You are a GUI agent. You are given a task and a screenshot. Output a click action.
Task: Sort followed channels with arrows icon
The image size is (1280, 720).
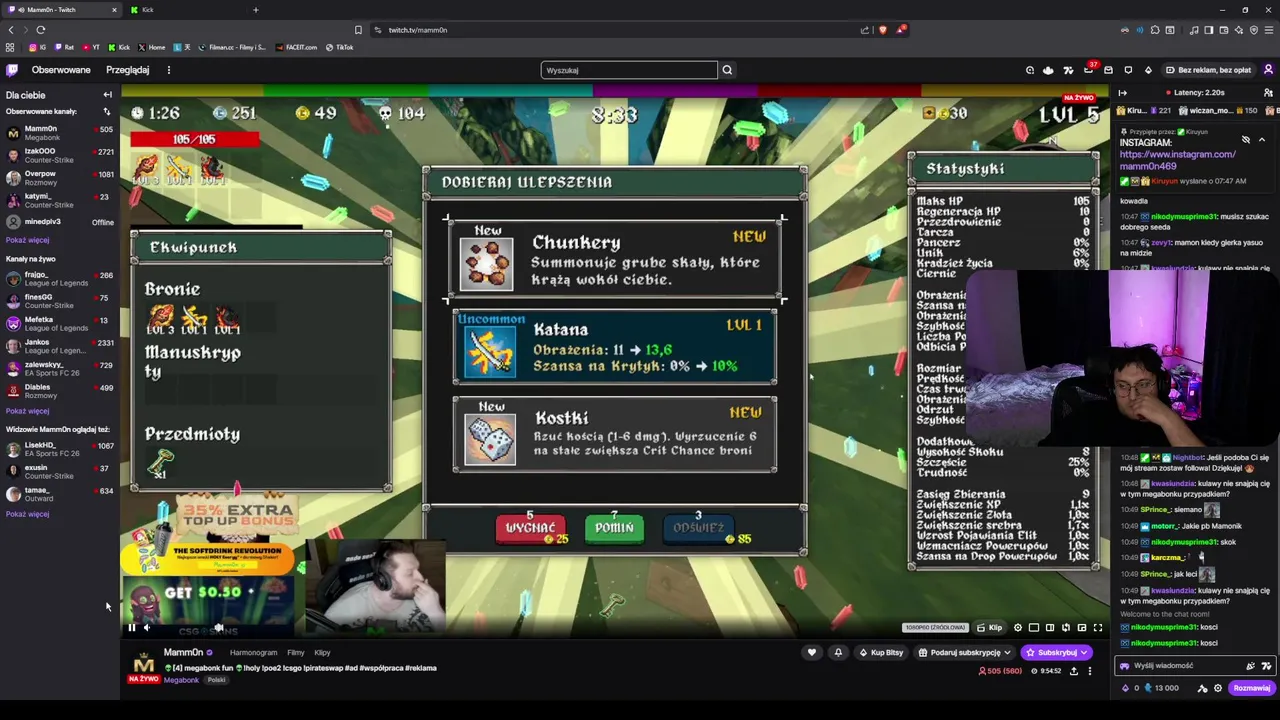click(107, 111)
